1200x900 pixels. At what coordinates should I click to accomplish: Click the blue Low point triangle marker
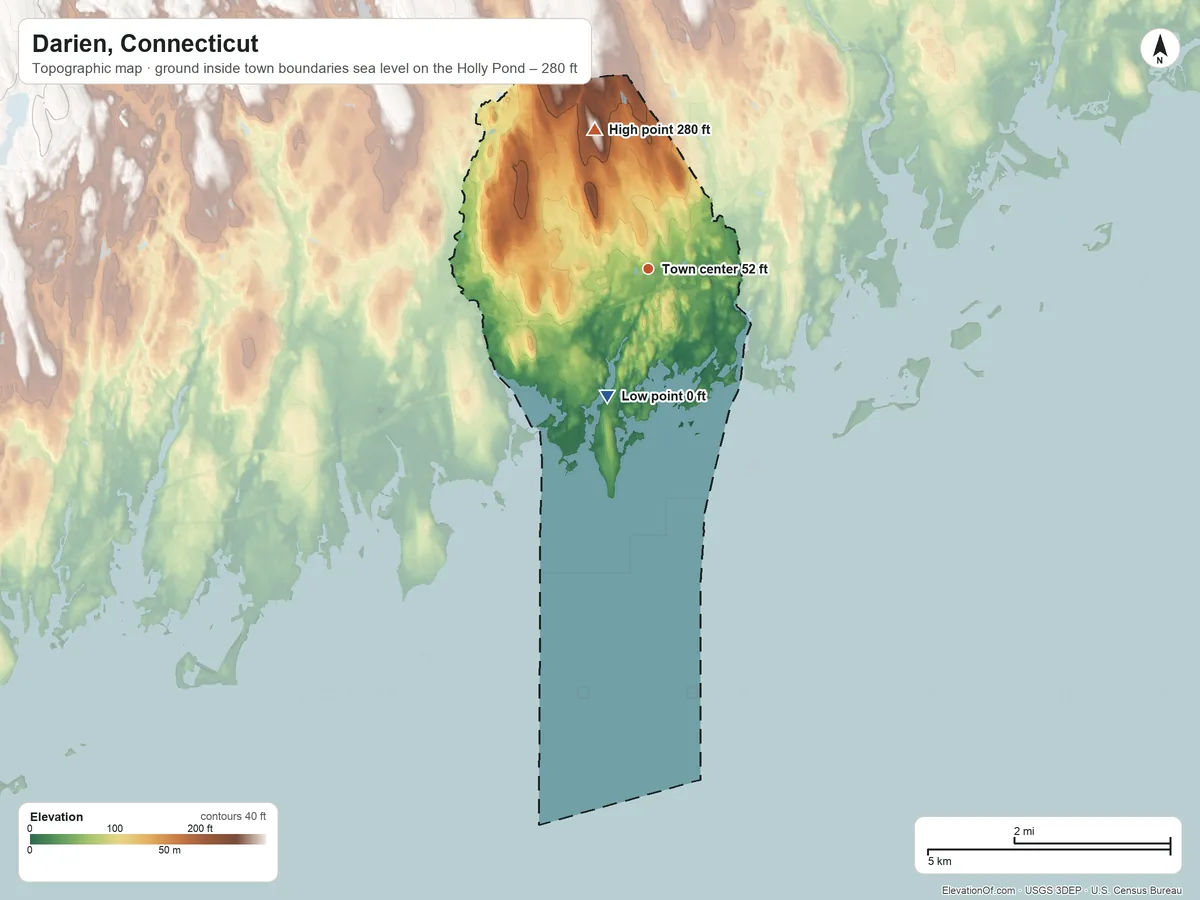[606, 397]
